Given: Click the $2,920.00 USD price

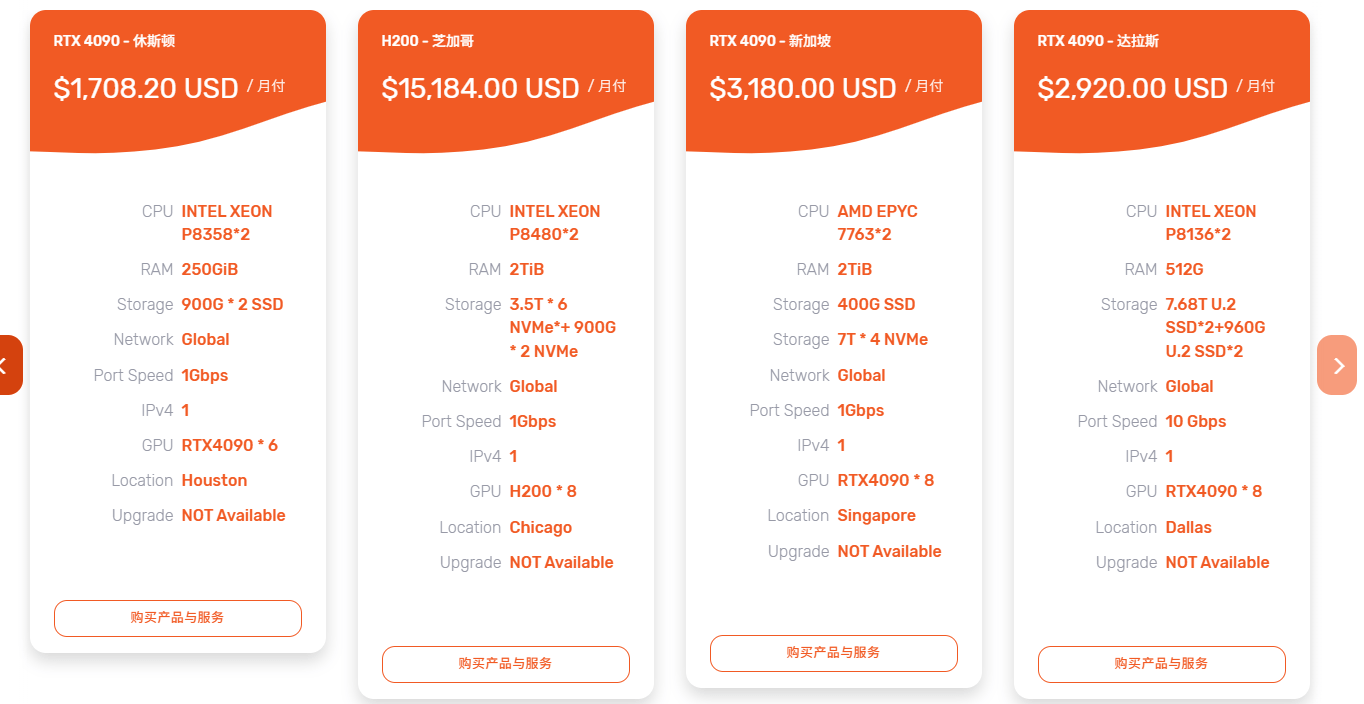Looking at the screenshot, I should [1133, 88].
